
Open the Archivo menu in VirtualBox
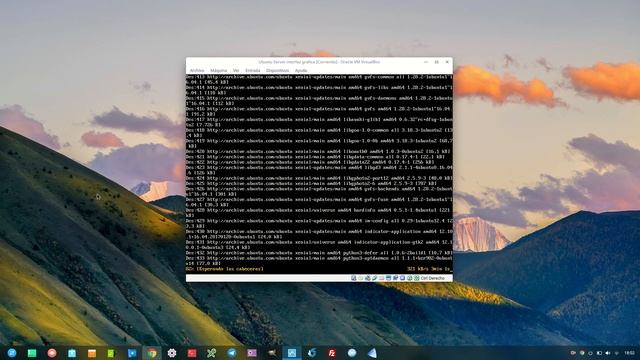(197, 71)
